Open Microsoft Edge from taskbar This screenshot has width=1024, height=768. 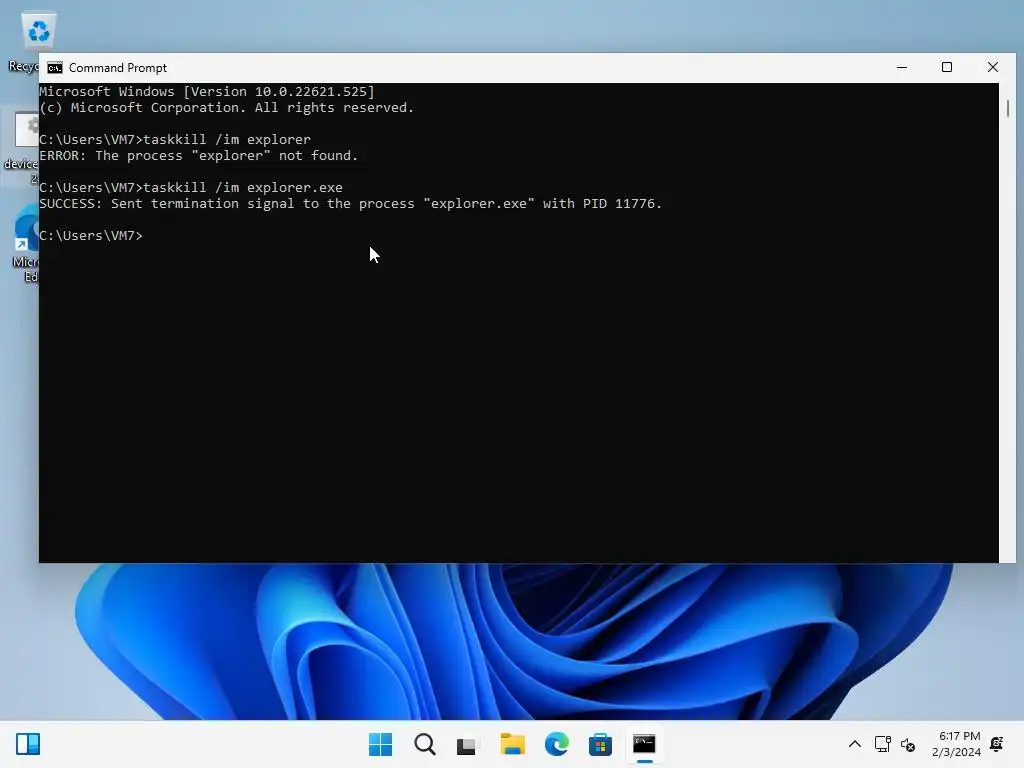[x=556, y=744]
